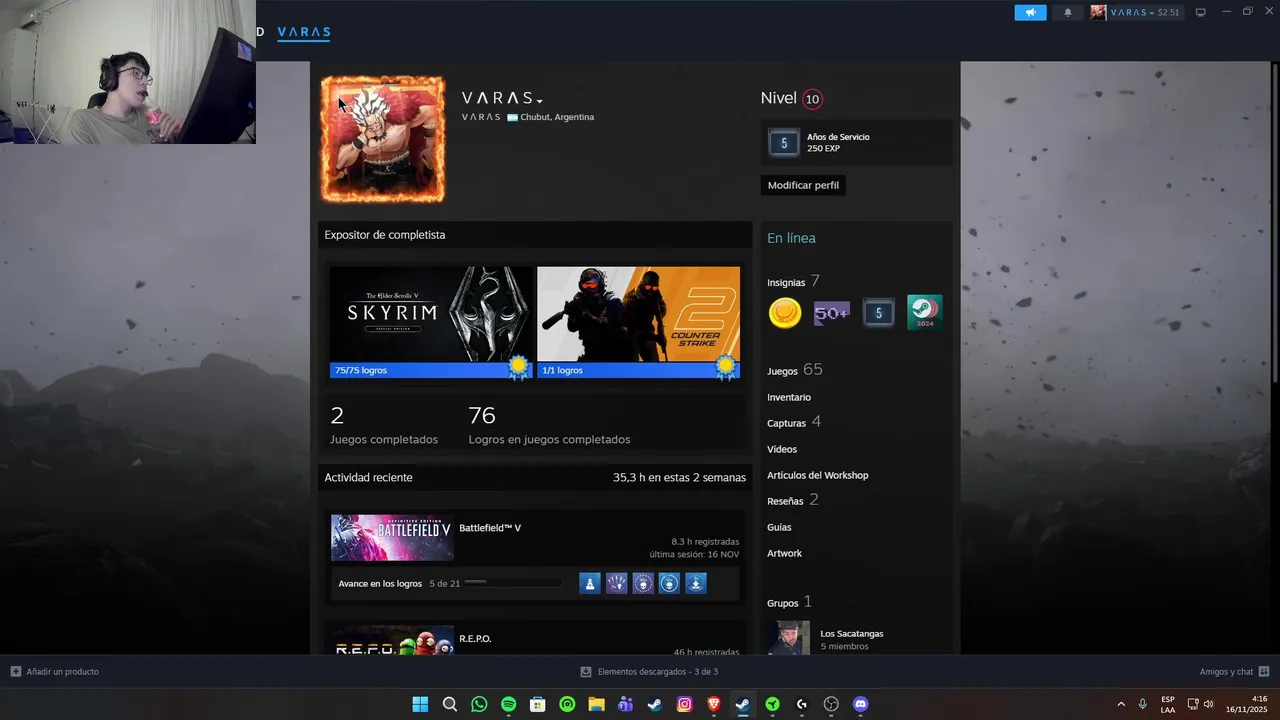Open the Juegos 65 link
The width and height of the screenshot is (1280, 720).
click(x=795, y=370)
